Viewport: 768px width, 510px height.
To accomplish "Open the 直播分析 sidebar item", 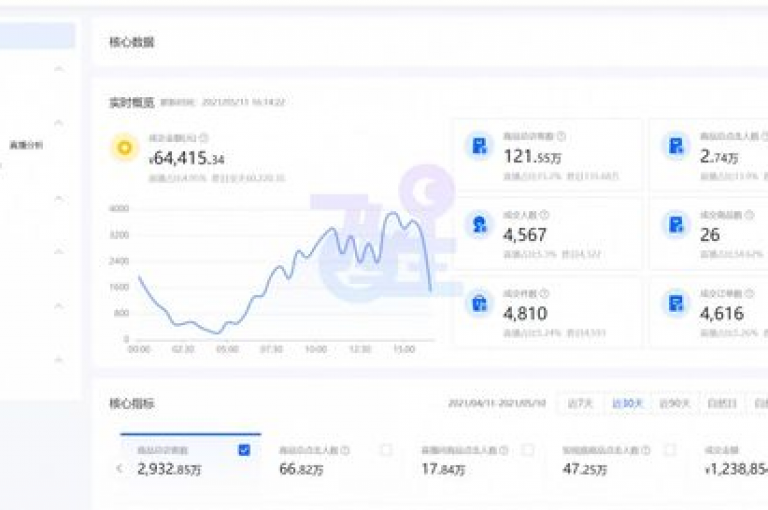I will pos(26,145).
